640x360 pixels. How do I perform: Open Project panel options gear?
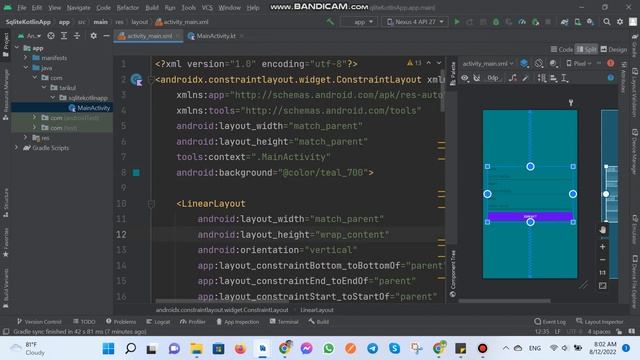pos(93,36)
